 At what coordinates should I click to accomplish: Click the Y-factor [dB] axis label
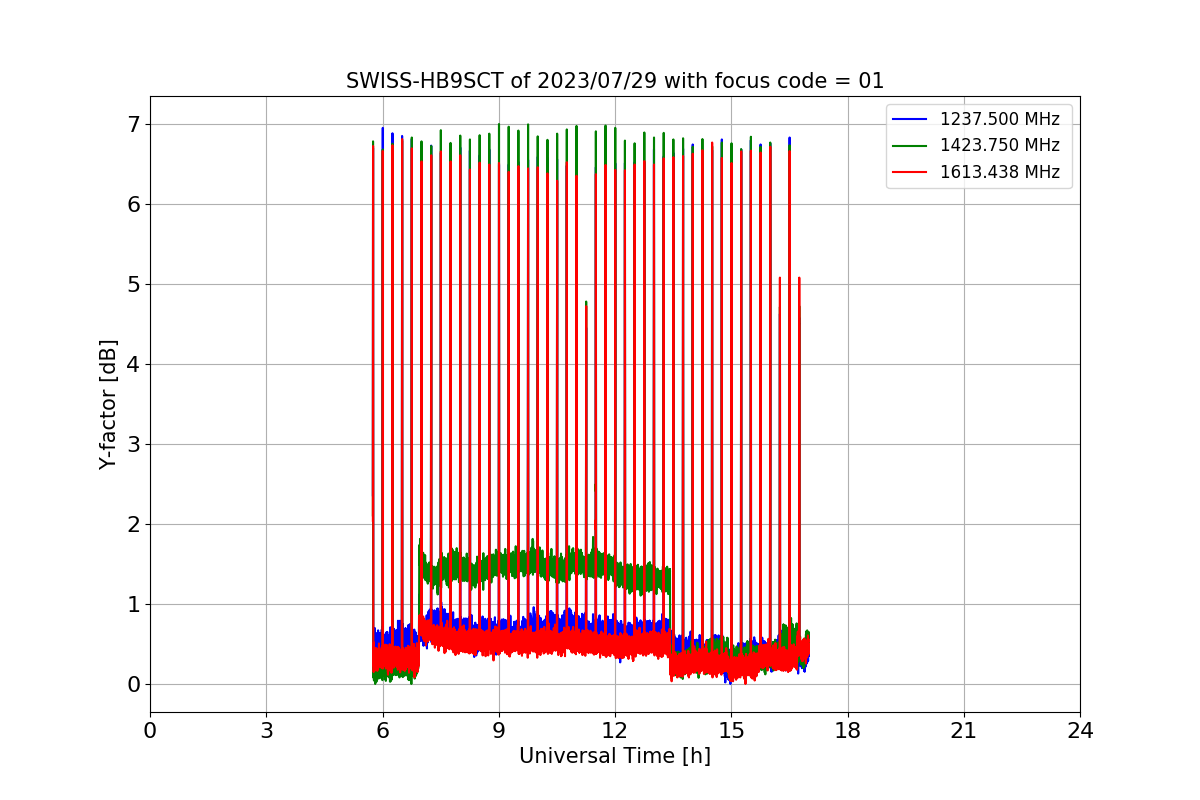coord(108,404)
